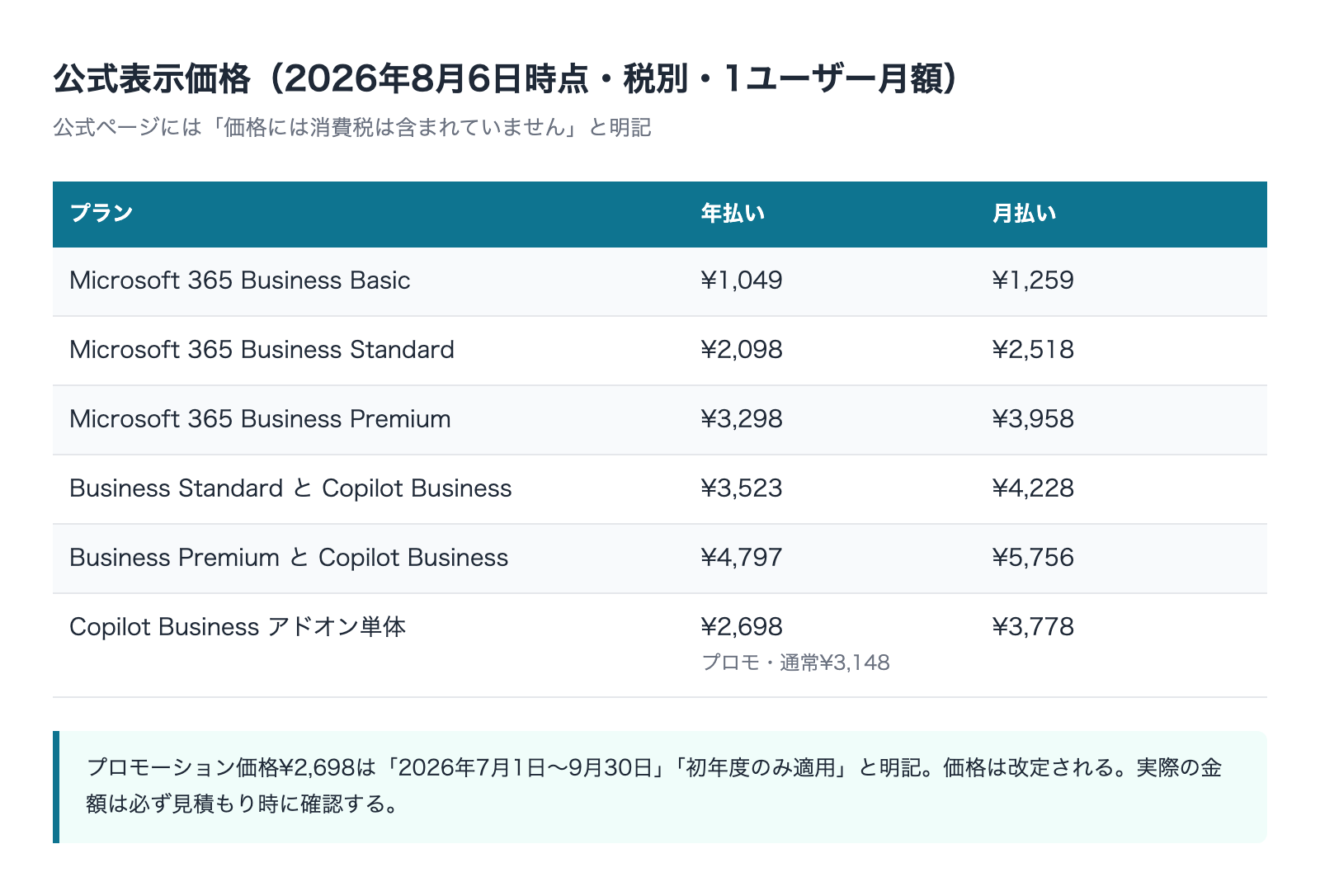The image size is (1320, 896).
Task: Click the 年払い column header
Action: [733, 214]
